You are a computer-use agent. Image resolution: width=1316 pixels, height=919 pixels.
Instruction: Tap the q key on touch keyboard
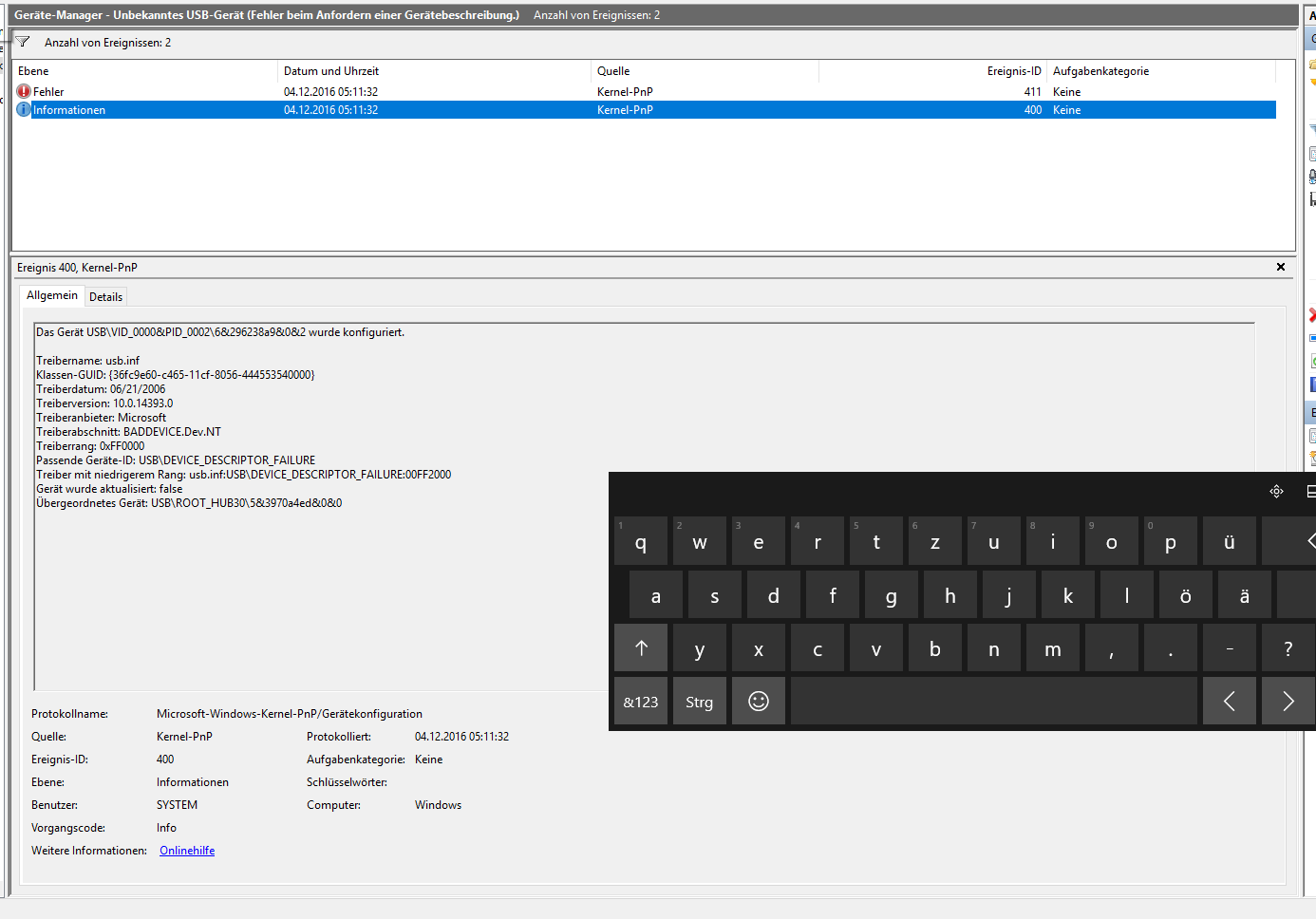point(641,541)
